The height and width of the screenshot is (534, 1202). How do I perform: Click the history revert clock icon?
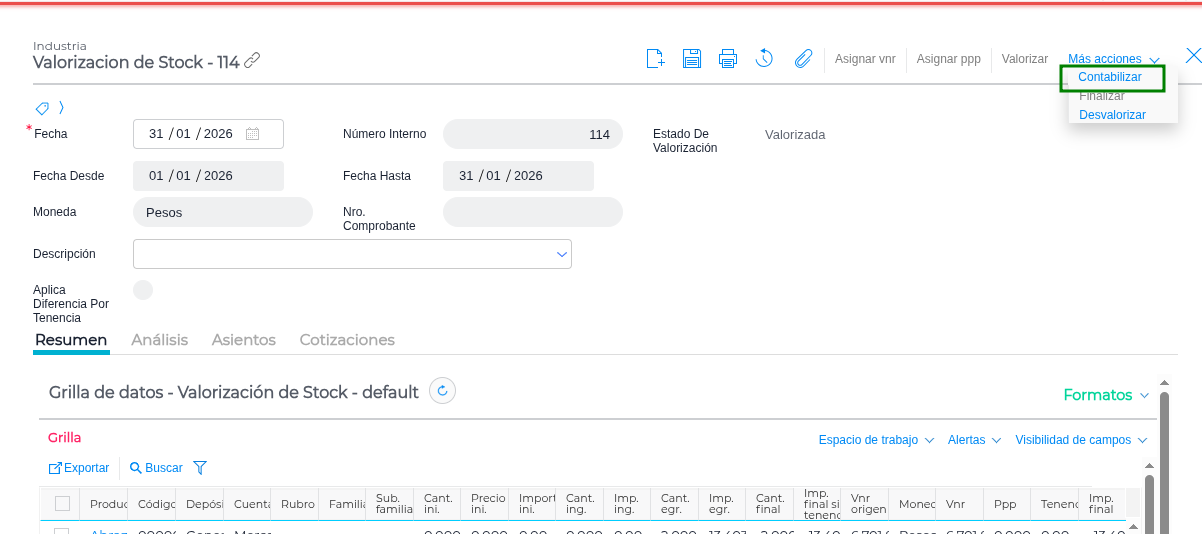coord(764,59)
